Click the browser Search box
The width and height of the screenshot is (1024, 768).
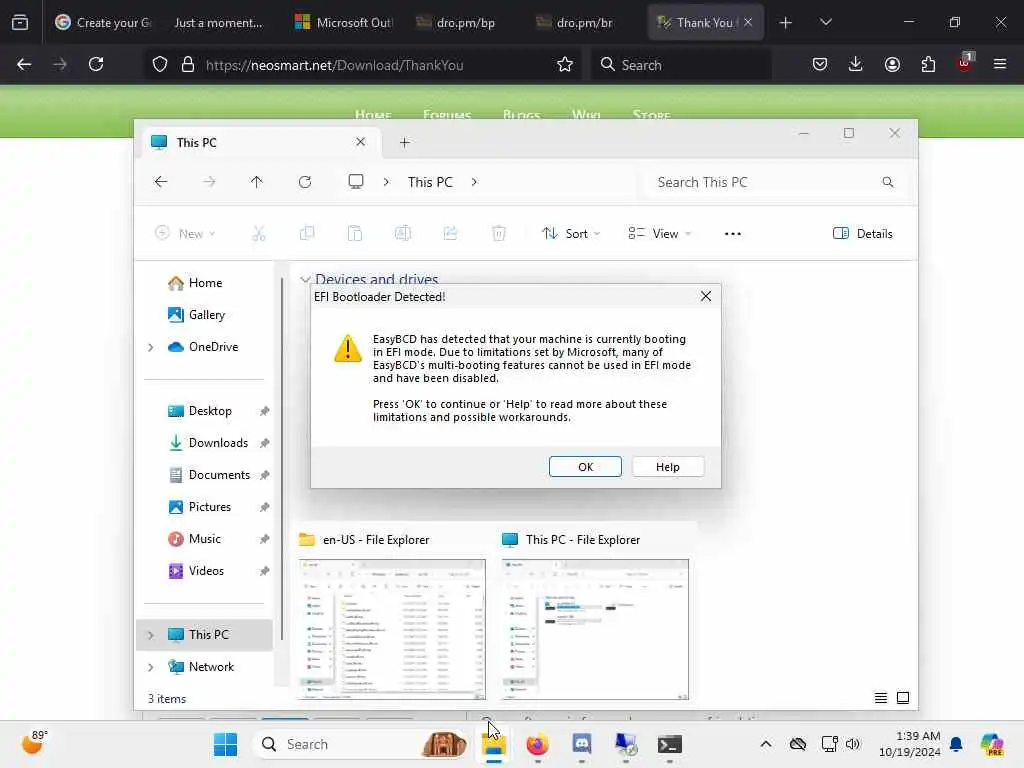pos(682,65)
